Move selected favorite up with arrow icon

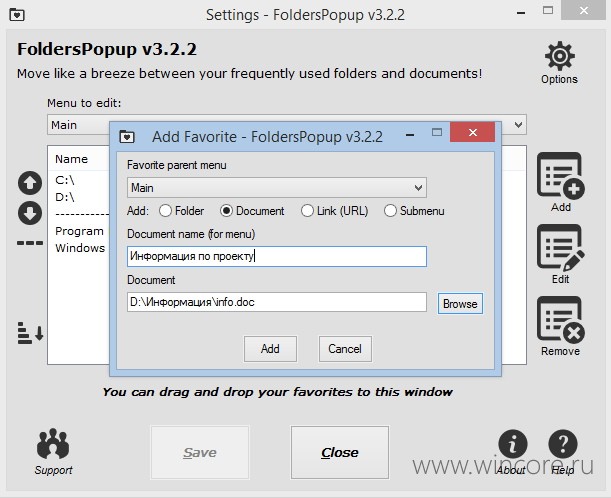30,183
